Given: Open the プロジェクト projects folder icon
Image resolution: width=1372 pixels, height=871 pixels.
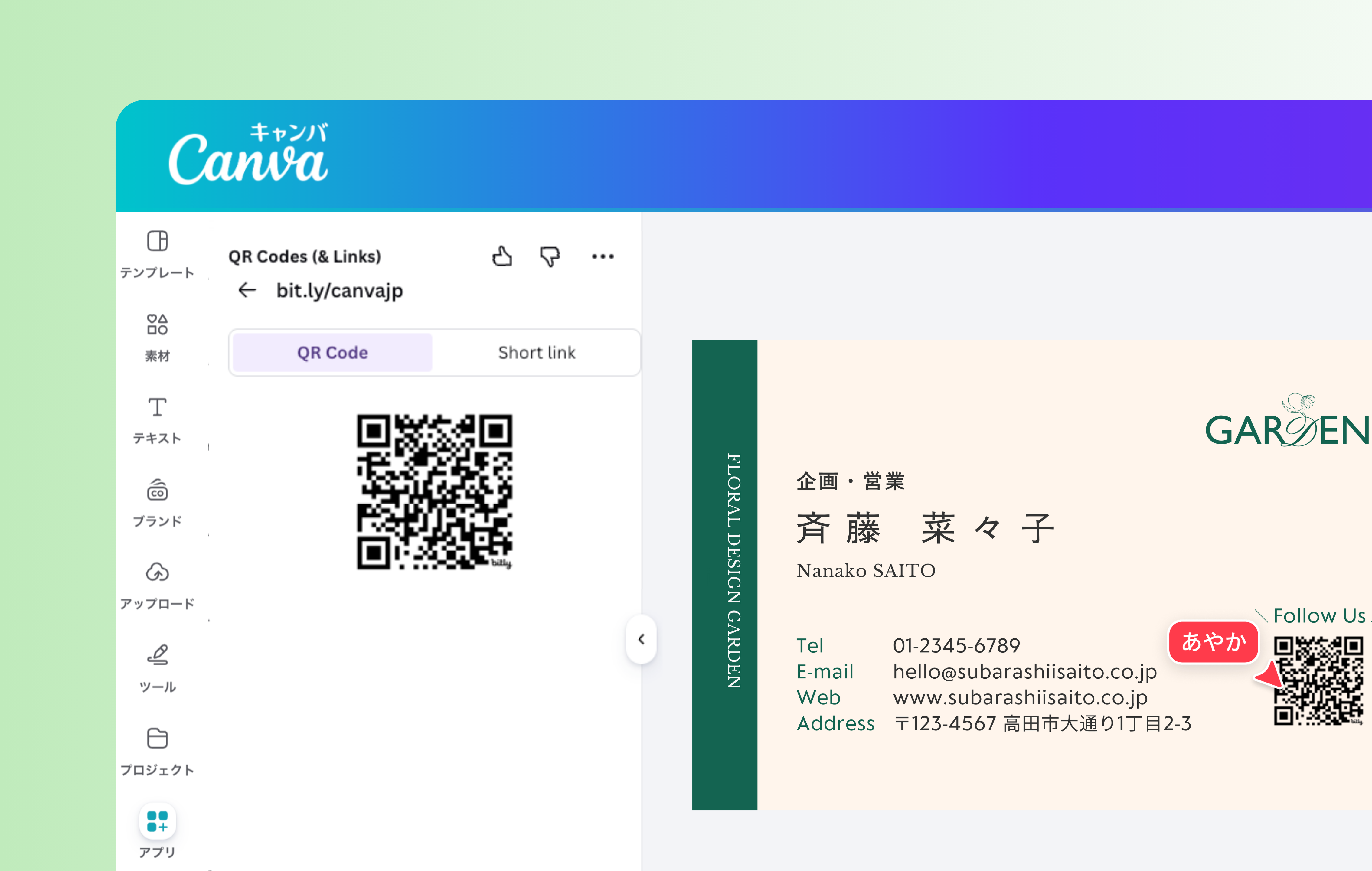Looking at the screenshot, I should [157, 738].
